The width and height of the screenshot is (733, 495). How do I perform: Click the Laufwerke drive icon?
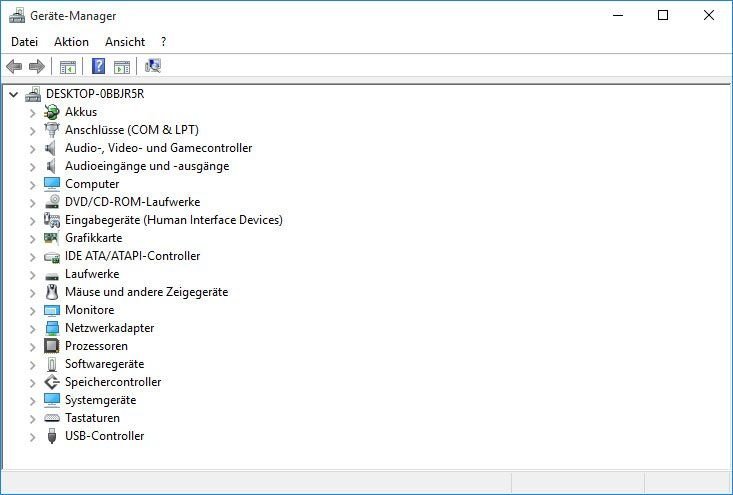pos(52,276)
